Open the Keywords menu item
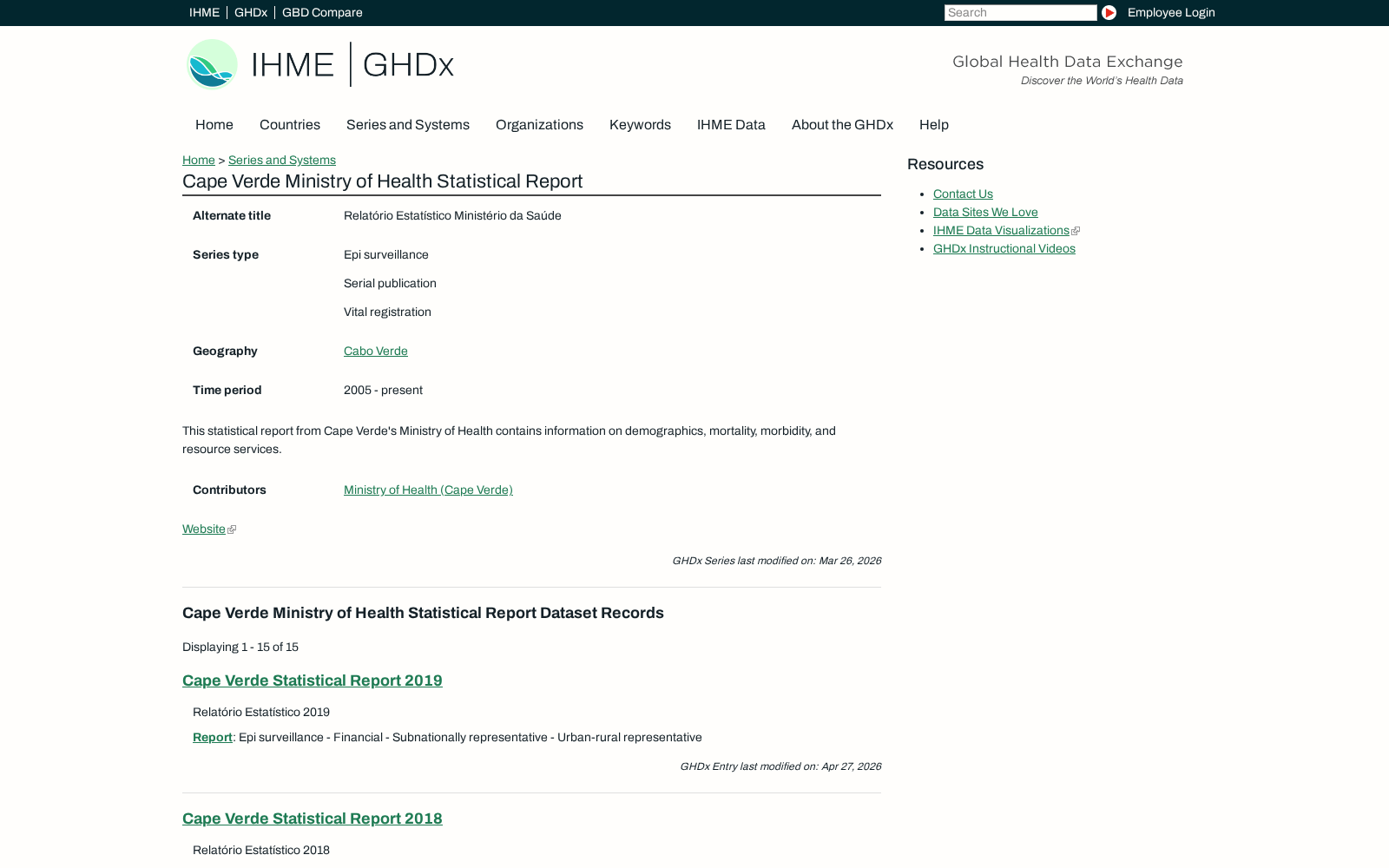This screenshot has width=1389, height=868. point(640,125)
